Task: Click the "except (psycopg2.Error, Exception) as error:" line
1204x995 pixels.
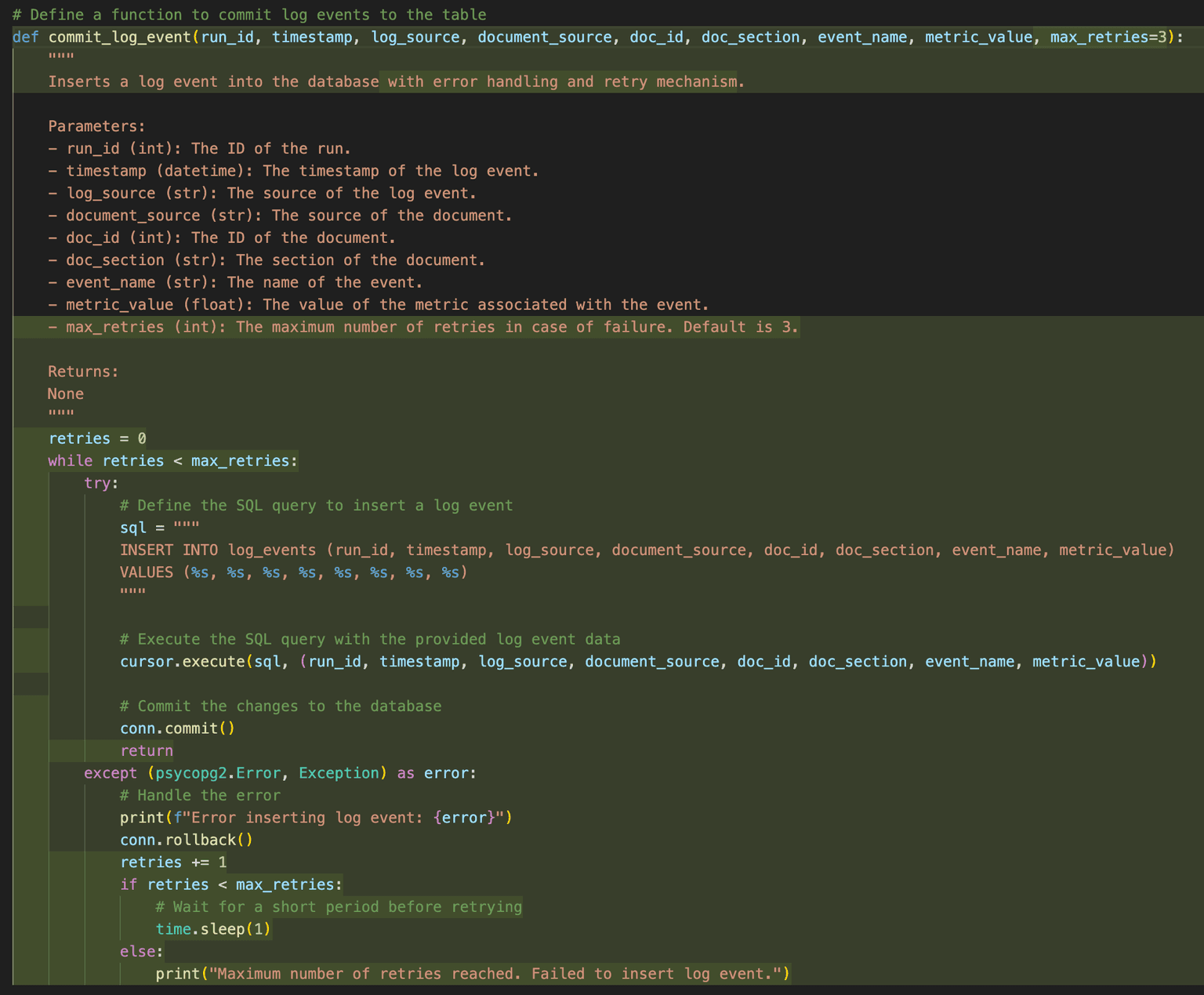Action: pyautogui.click(x=280, y=773)
